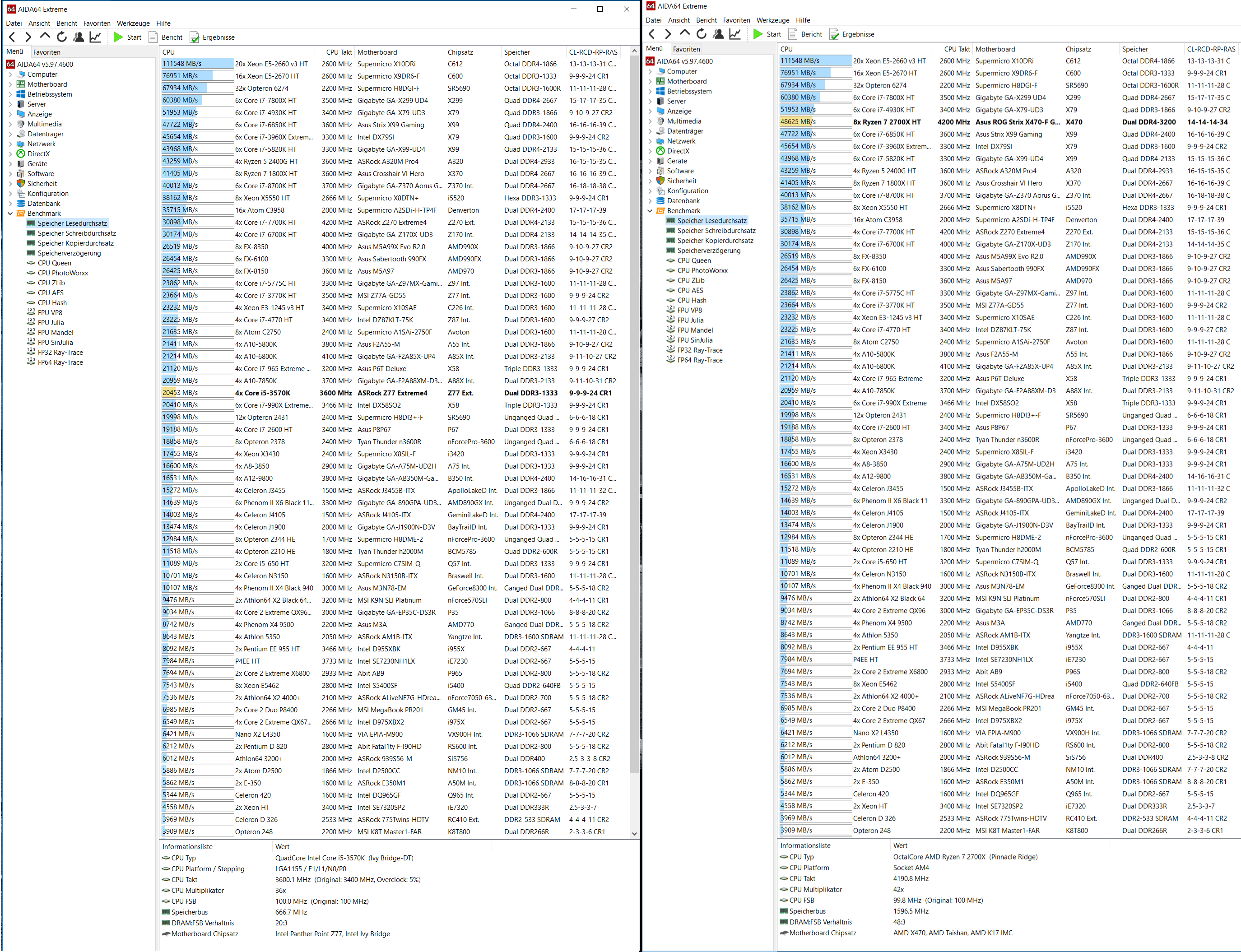Viewport: 1241px width, 952px height.
Task: Select Speicherverzögerung benchmark in left tree
Action: click(69, 253)
